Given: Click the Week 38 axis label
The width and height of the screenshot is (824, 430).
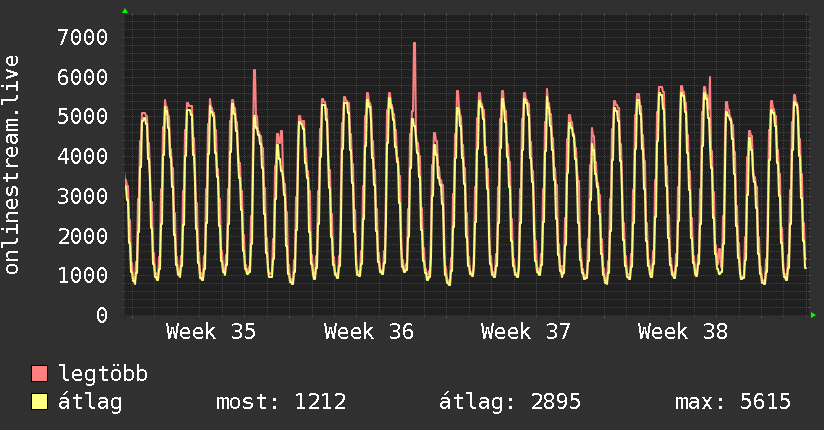Looking at the screenshot, I should pos(683,332).
